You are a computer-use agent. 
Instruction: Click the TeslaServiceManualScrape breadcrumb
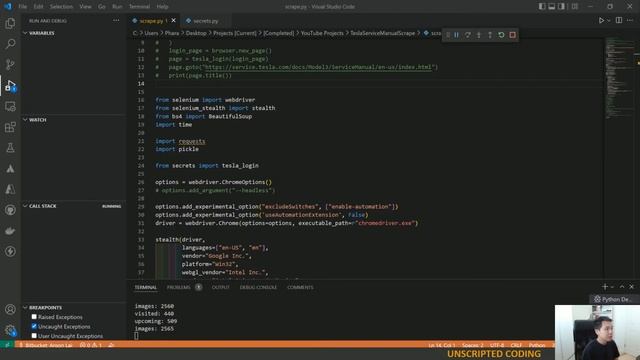click(382, 33)
